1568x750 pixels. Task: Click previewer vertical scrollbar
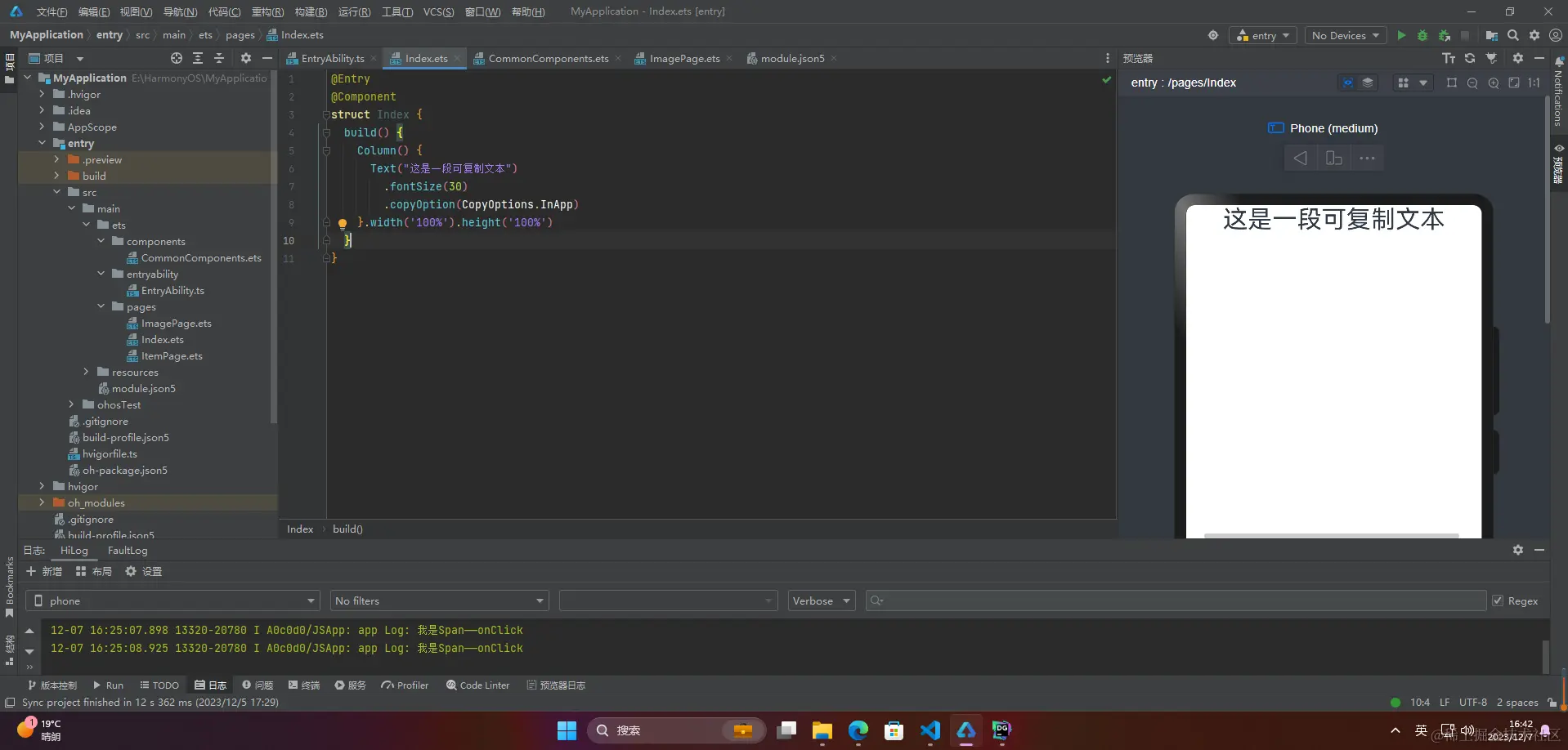1547,211
